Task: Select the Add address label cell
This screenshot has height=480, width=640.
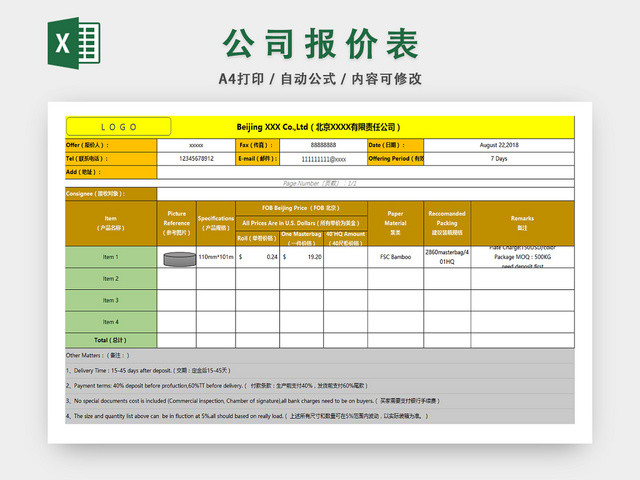Action: coord(111,172)
